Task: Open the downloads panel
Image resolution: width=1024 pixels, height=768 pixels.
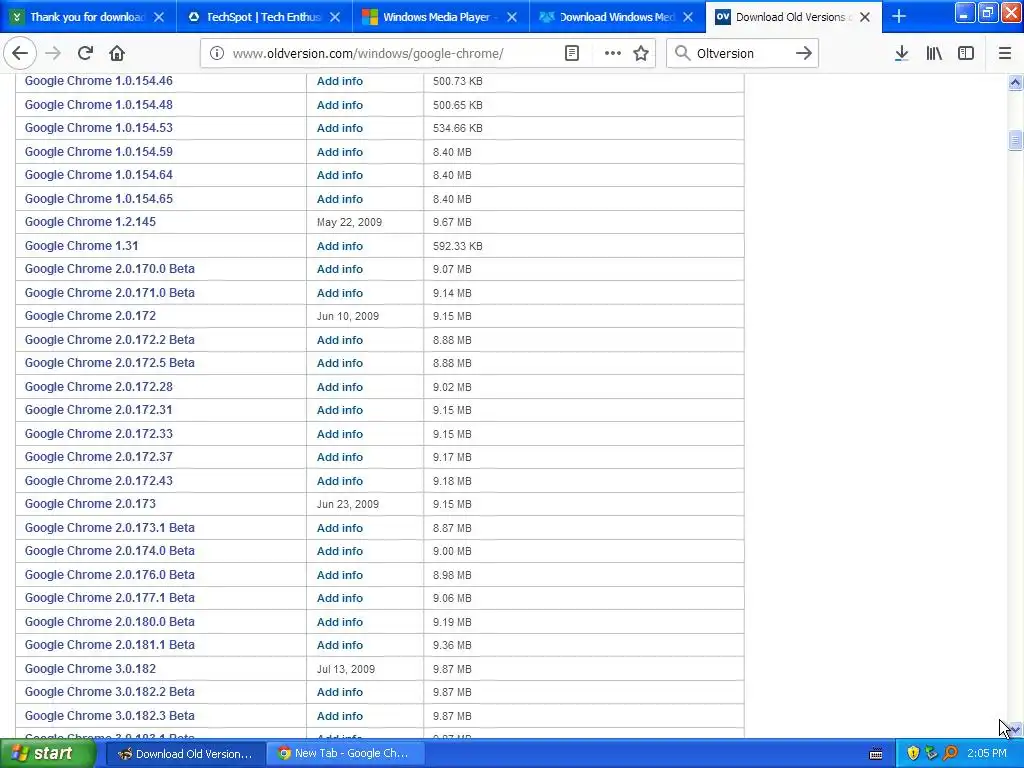Action: tap(901, 53)
